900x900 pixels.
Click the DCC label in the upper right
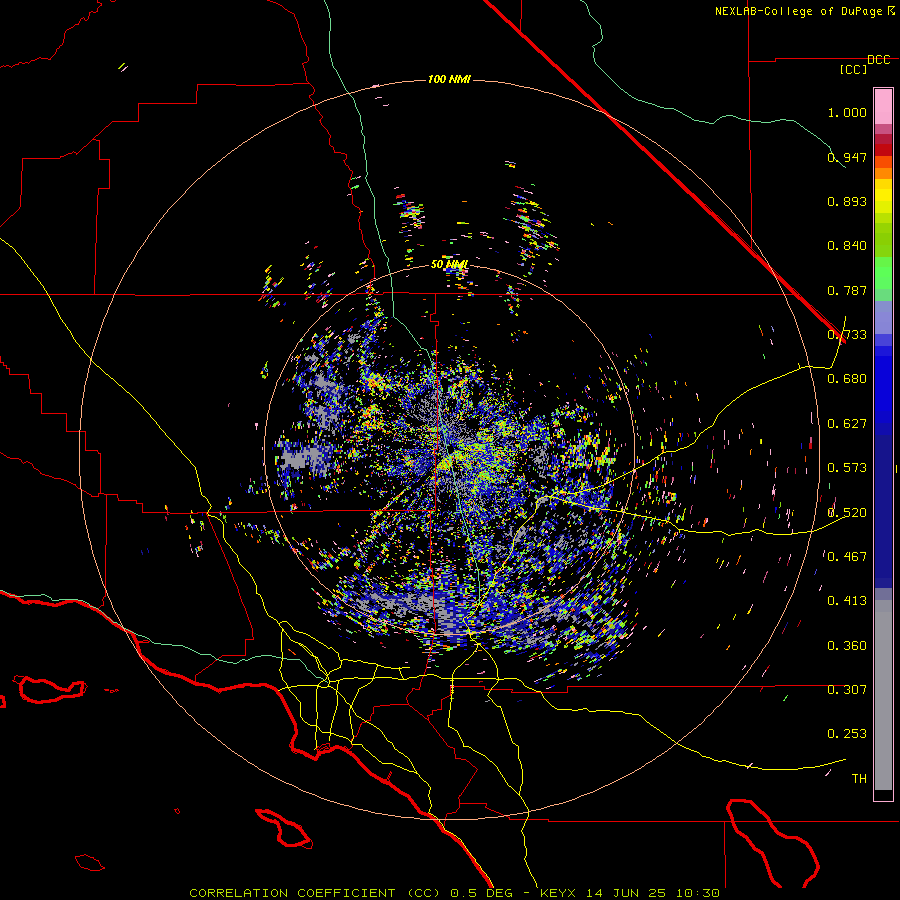[x=879, y=60]
